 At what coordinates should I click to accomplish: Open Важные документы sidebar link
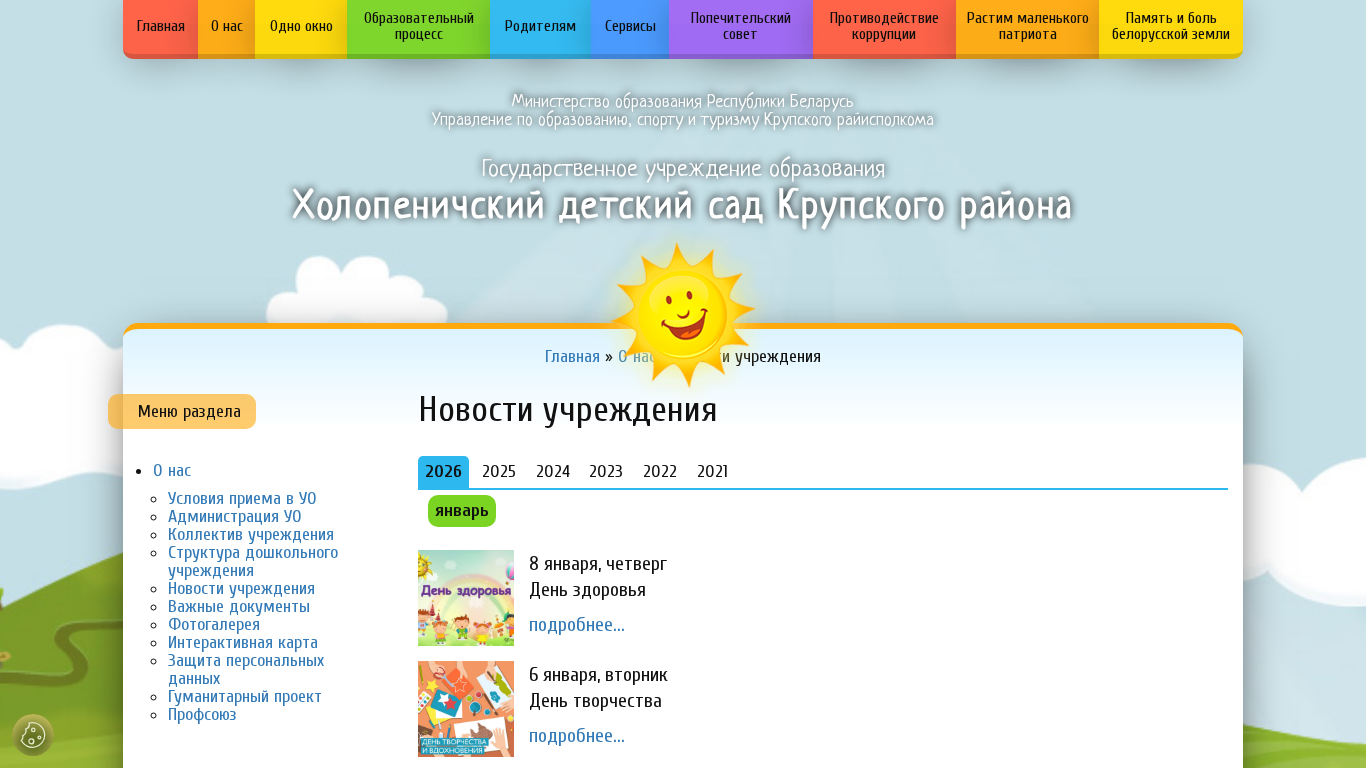239,607
